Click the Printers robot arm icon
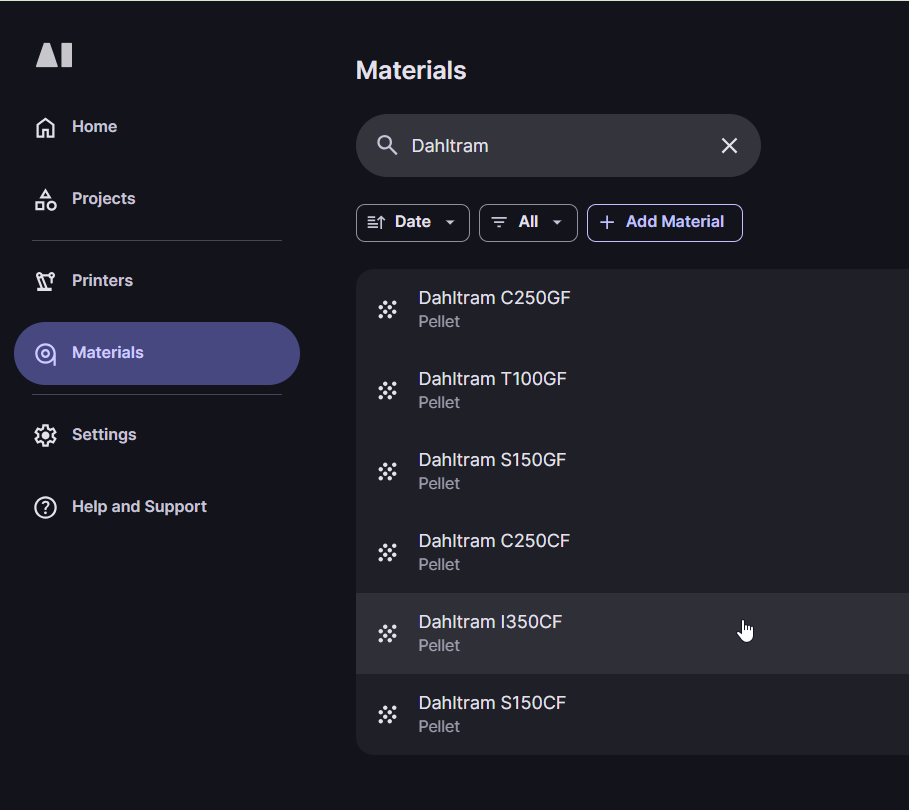Viewport: 909px width, 810px height. [x=45, y=281]
